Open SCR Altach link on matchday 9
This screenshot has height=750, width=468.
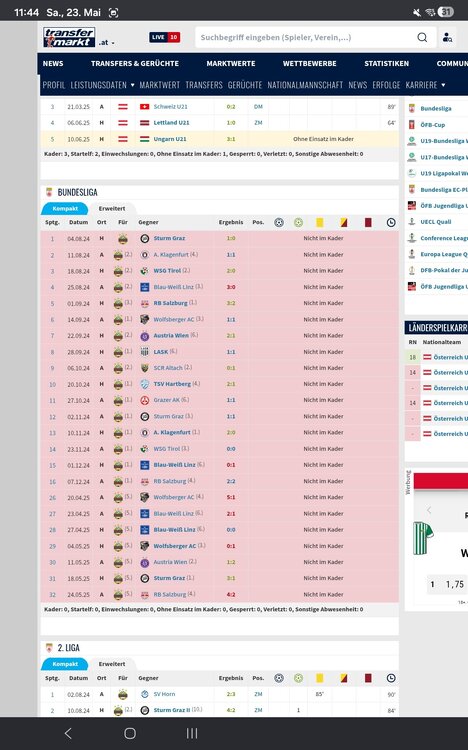point(168,368)
